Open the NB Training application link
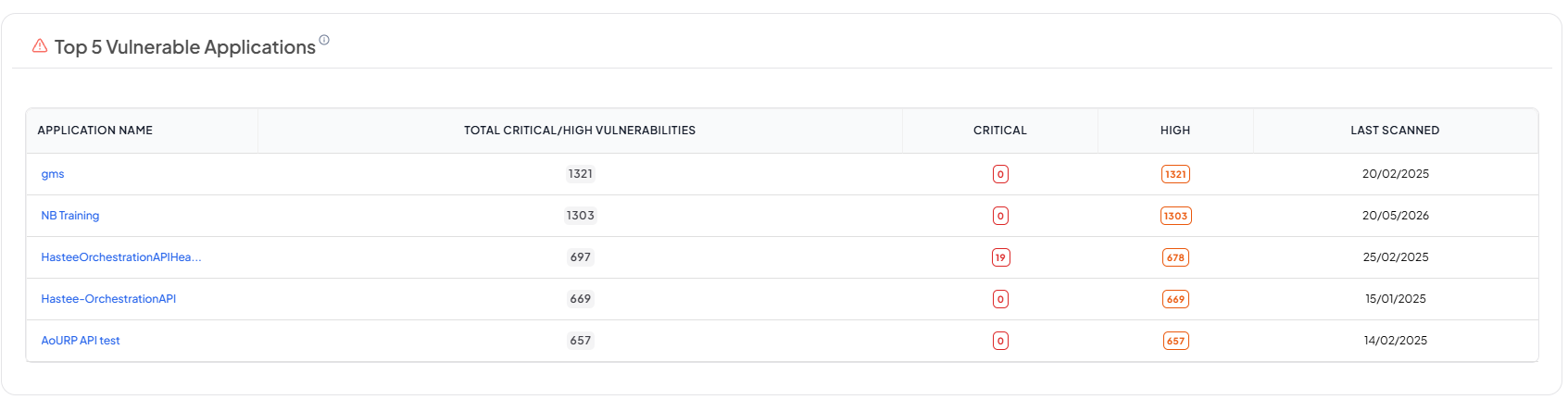This screenshot has width=1568, height=412. (70, 216)
